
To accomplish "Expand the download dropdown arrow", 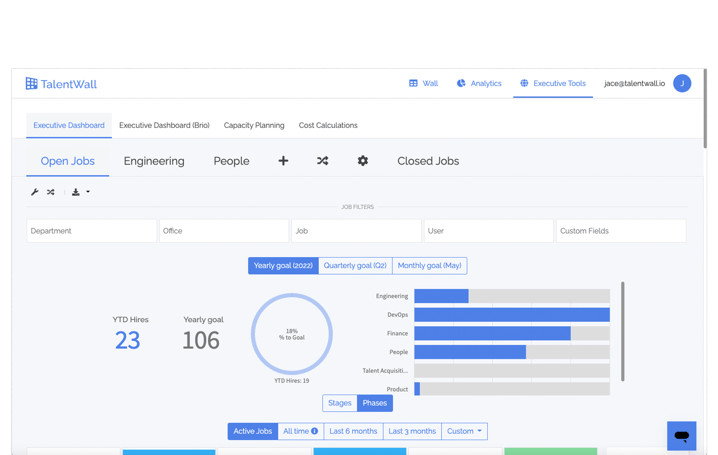I will (88, 192).
